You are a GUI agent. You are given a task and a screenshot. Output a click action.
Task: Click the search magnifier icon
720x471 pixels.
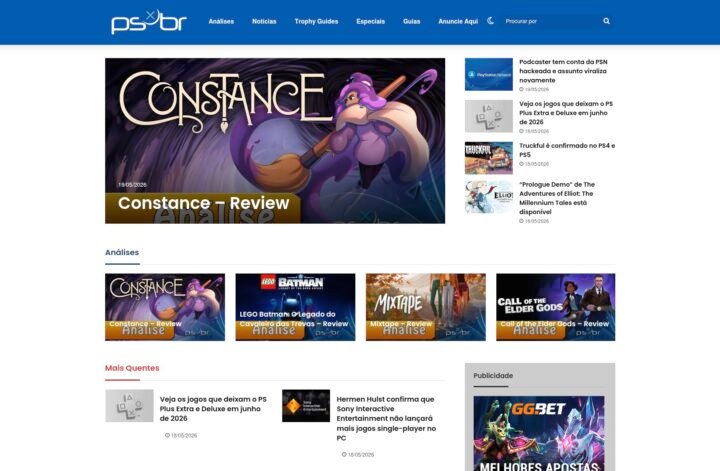606,21
